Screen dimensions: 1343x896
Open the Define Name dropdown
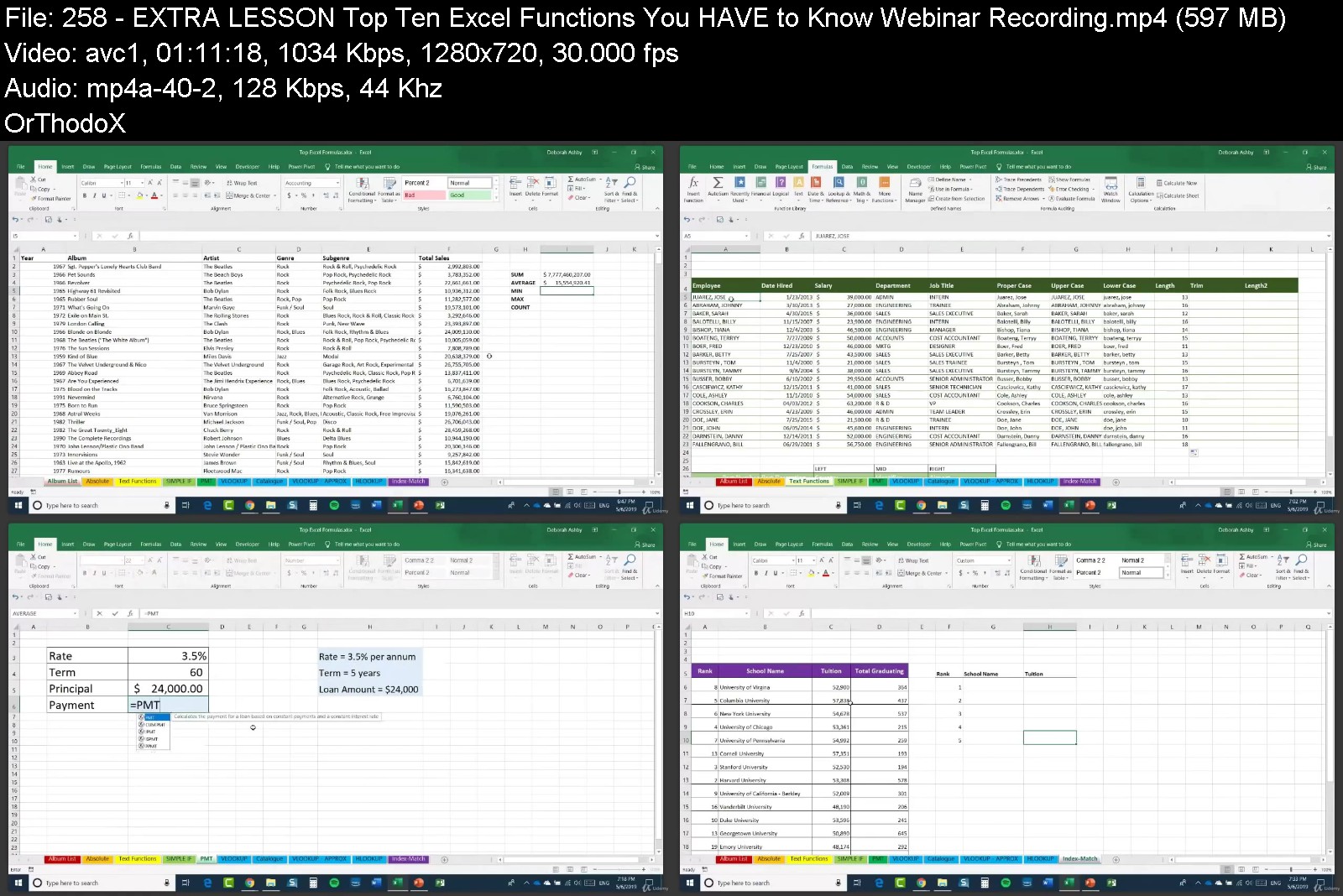969,180
